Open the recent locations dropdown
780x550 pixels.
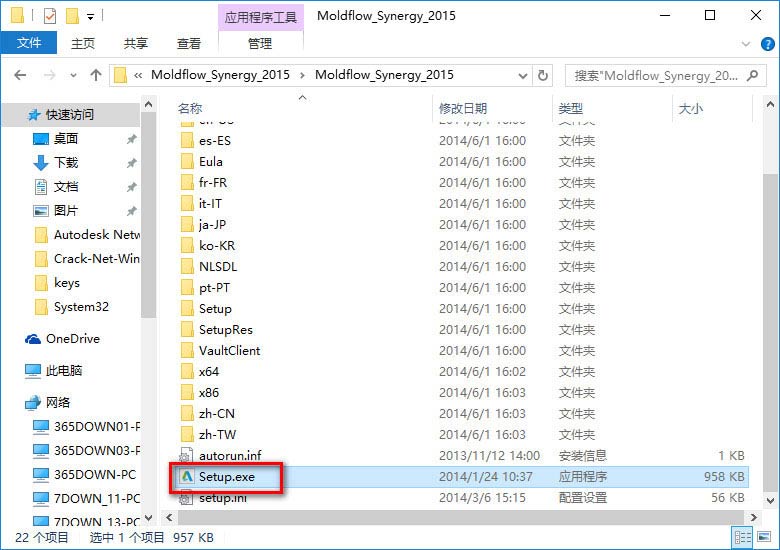[74, 76]
